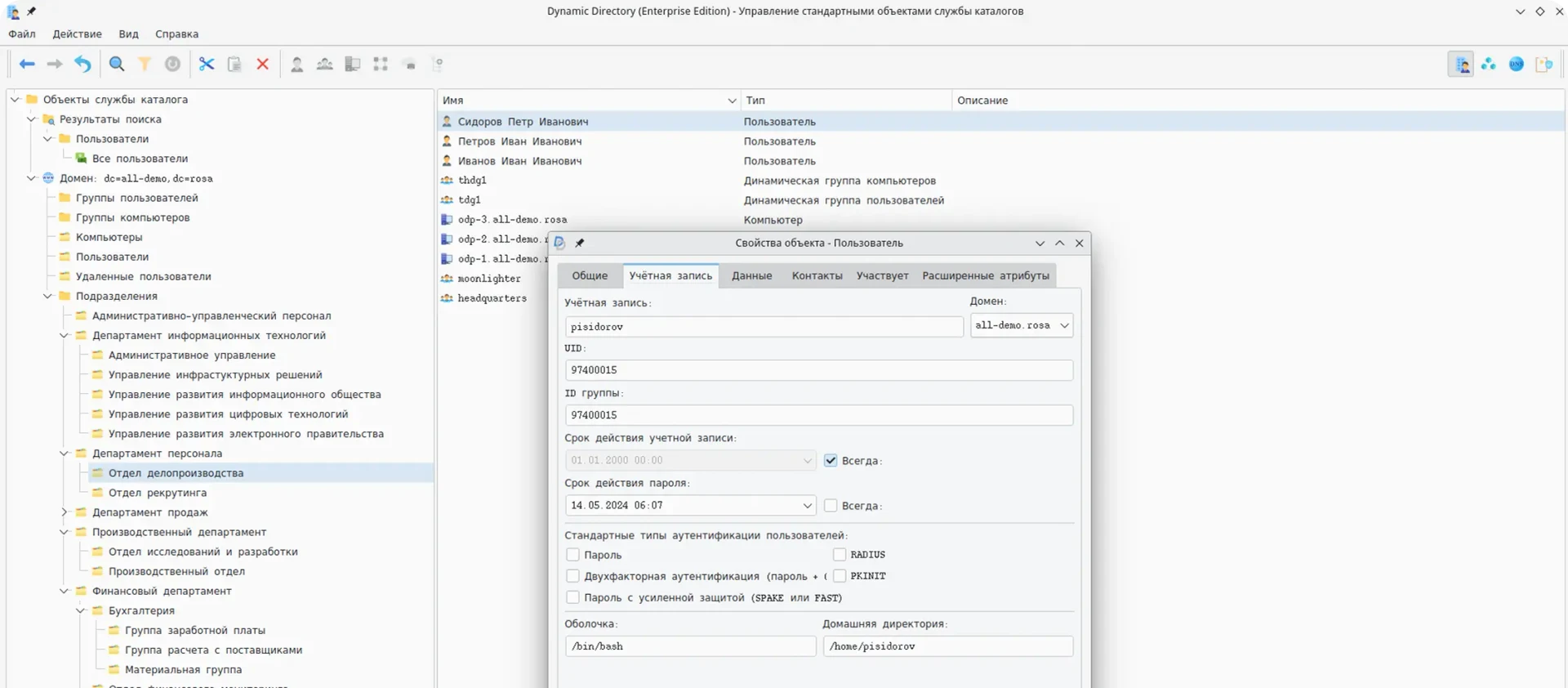Enable the PKINIT authentication checkbox
Image resolution: width=1568 pixels, height=688 pixels.
pyautogui.click(x=839, y=576)
